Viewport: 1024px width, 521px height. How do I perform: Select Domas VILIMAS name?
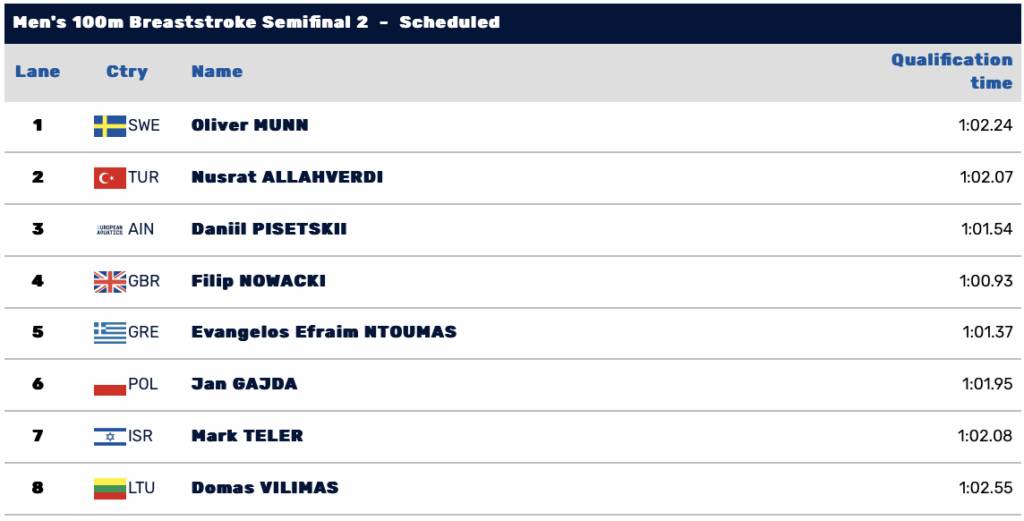click(x=265, y=488)
